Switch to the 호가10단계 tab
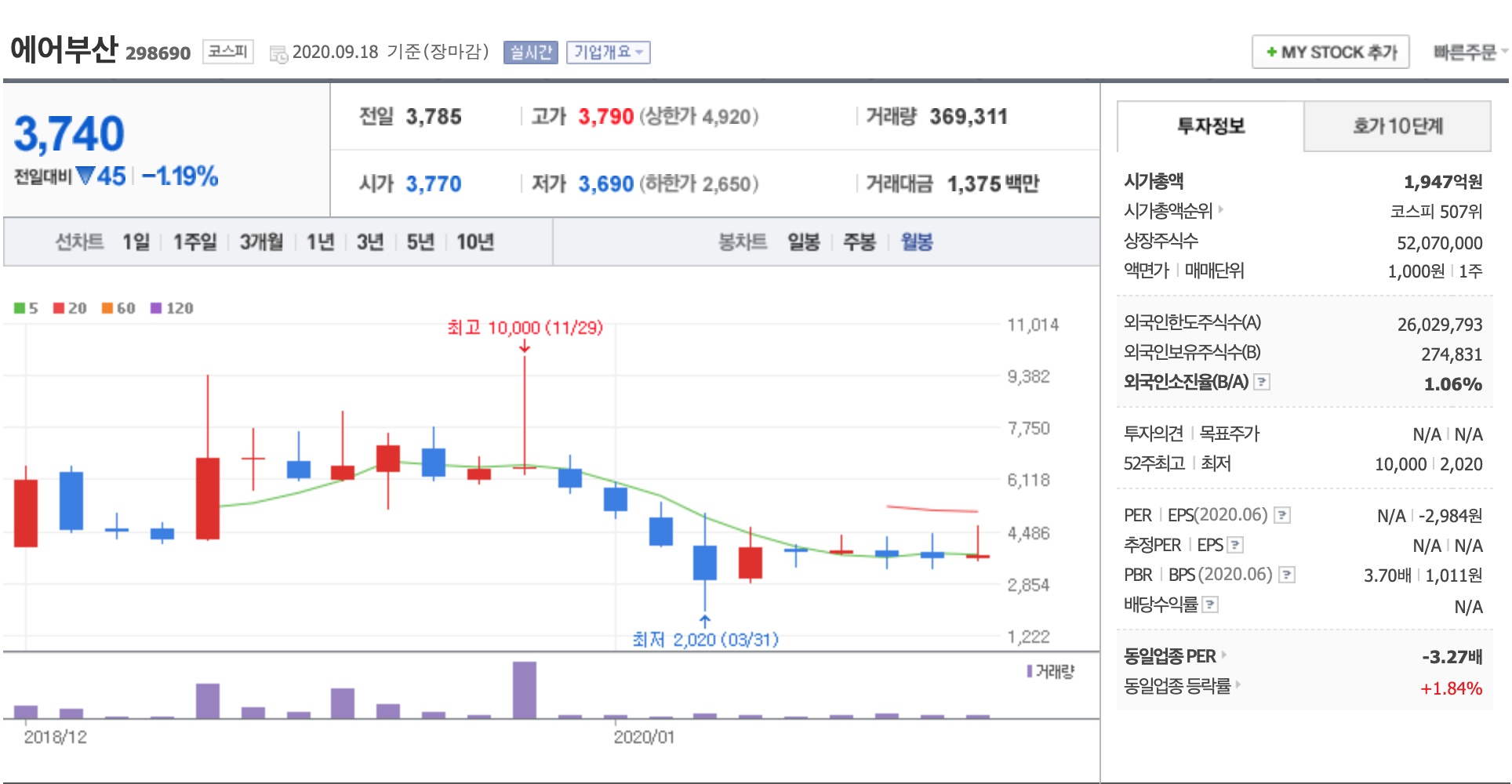Viewport: 1512px width, 784px height. (x=1398, y=126)
